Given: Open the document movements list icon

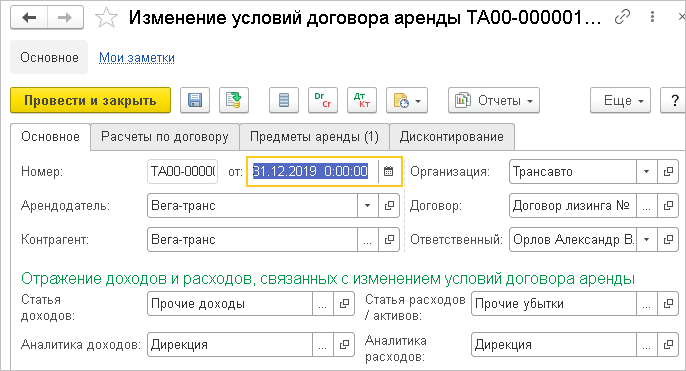Looking at the screenshot, I should coord(284,101).
